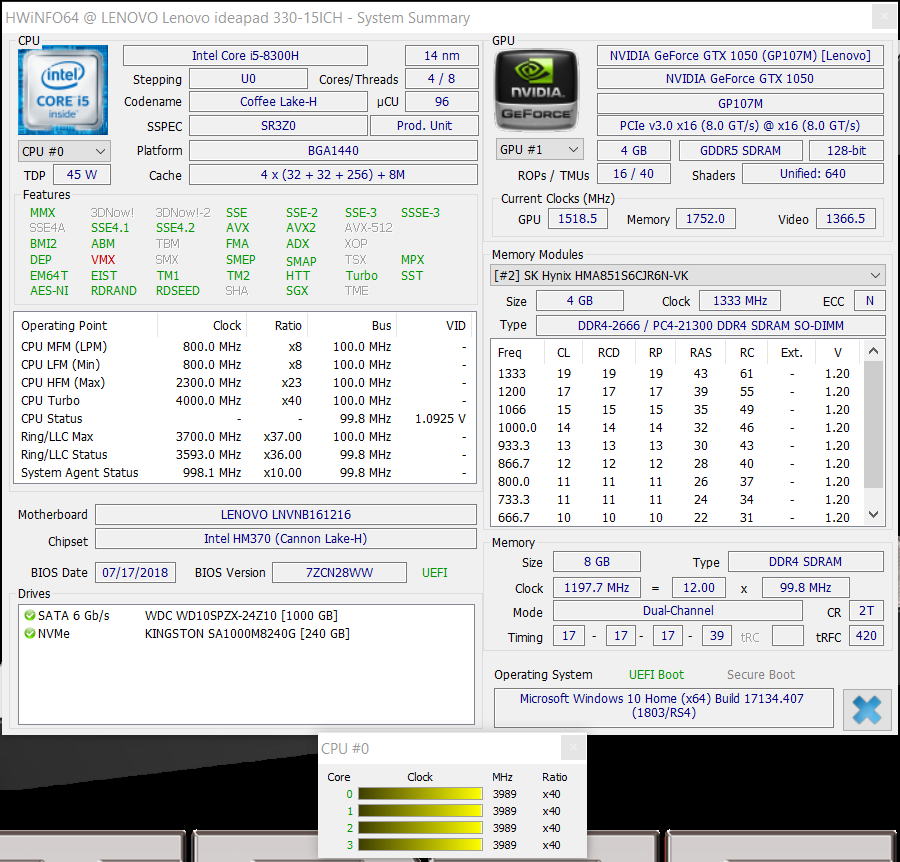
Task: Open the GPU #1 selector dropdown
Action: [540, 150]
